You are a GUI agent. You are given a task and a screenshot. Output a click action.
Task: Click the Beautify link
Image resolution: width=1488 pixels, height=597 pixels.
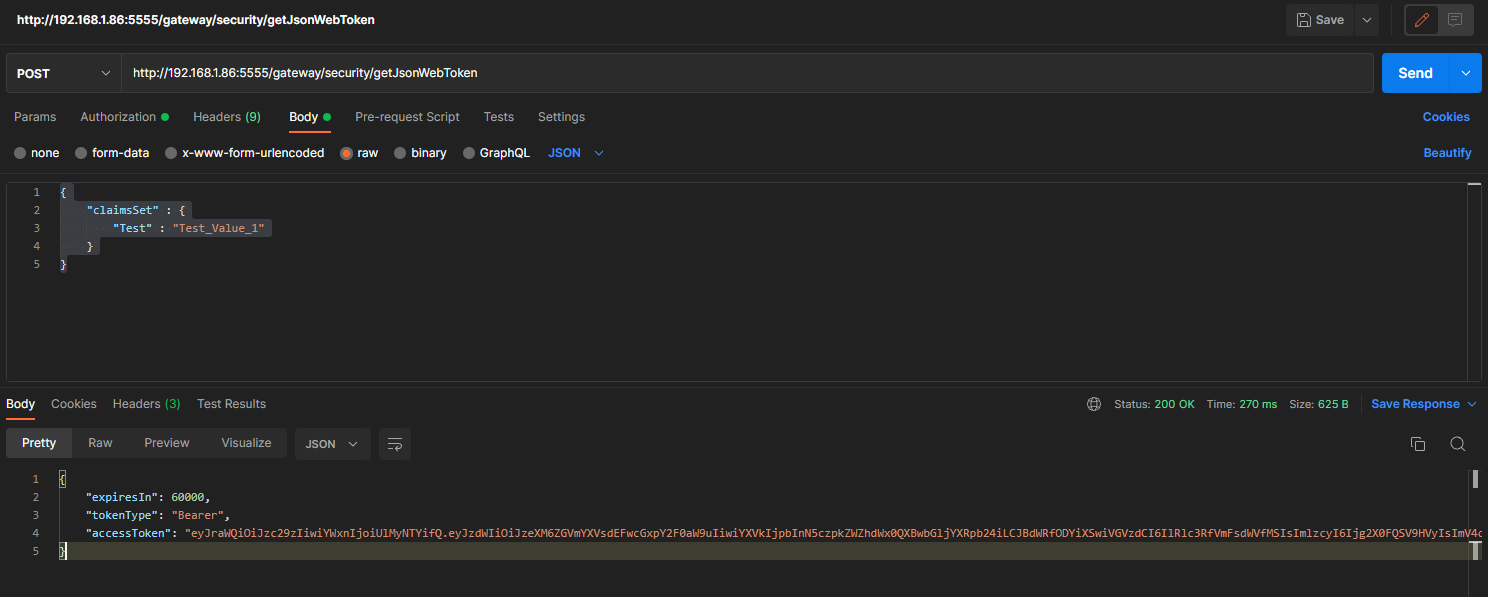tap(1447, 153)
